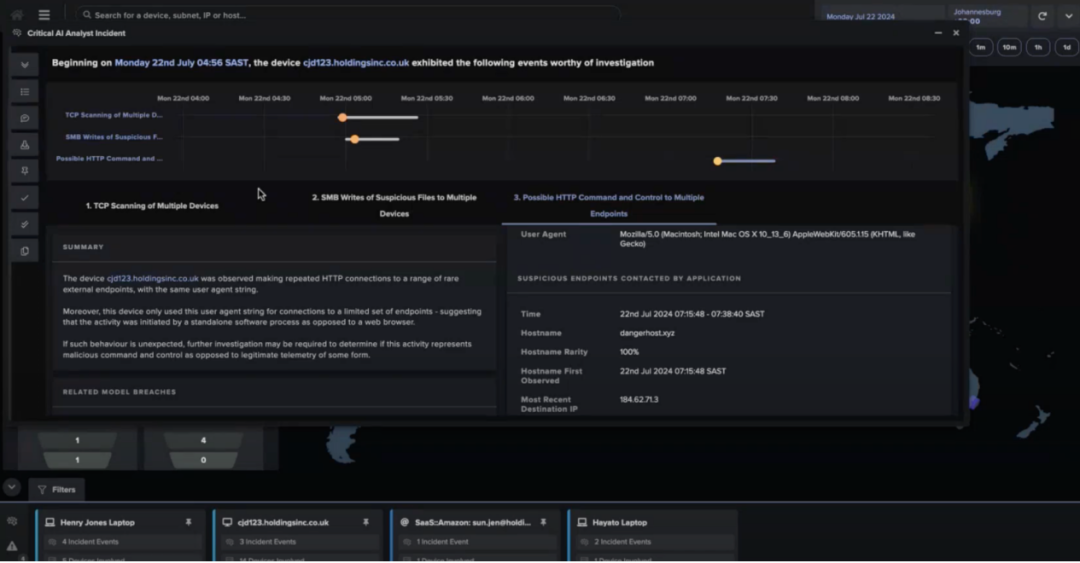Click the TCP Scanning orange timeline marker
Image resolution: width=1080 pixels, height=563 pixels.
(342, 118)
